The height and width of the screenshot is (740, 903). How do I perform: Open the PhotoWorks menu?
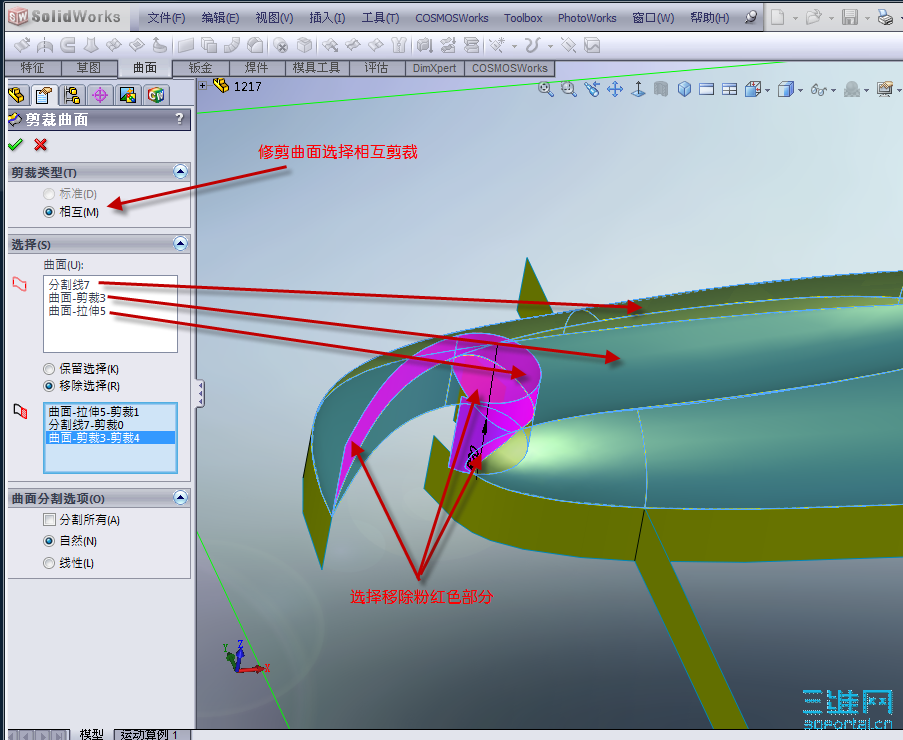(x=587, y=18)
